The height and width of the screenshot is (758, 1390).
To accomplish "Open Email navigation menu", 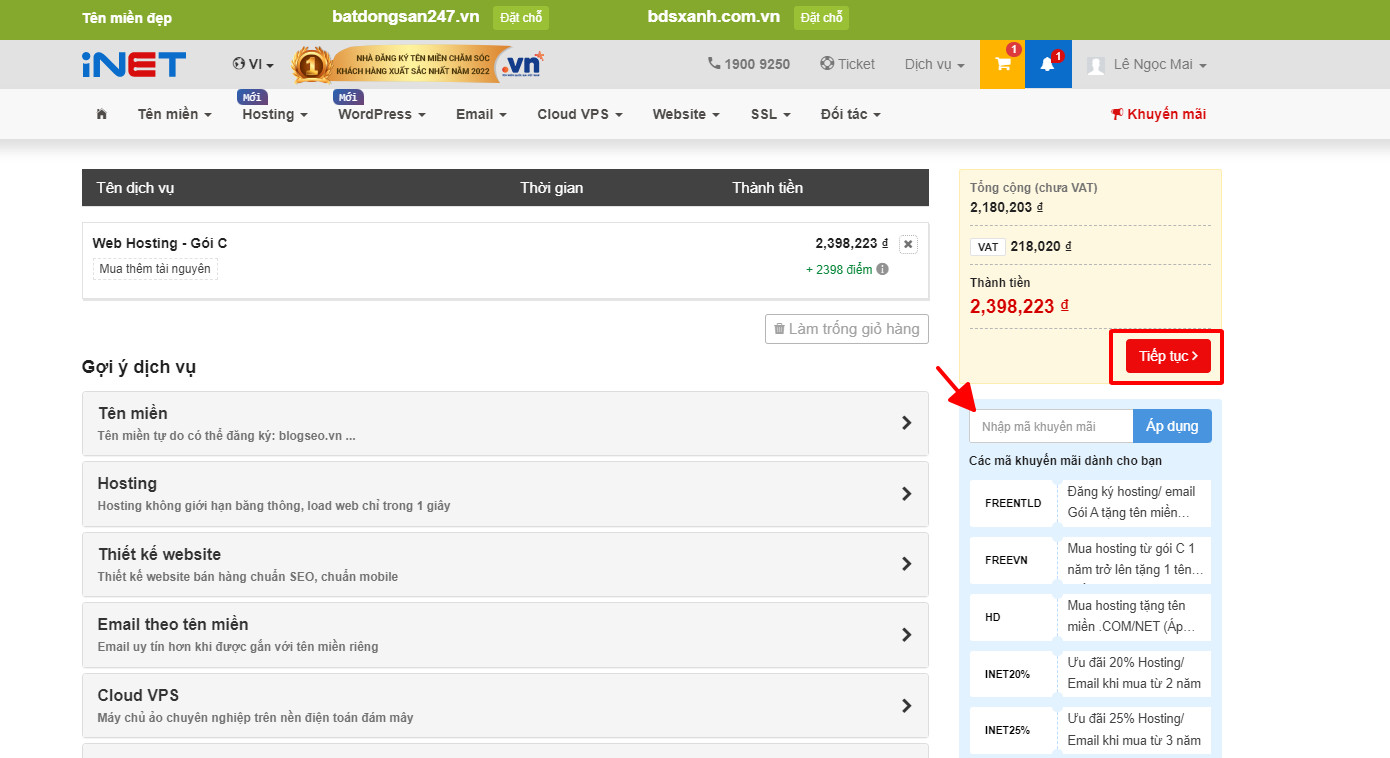I will [x=481, y=114].
